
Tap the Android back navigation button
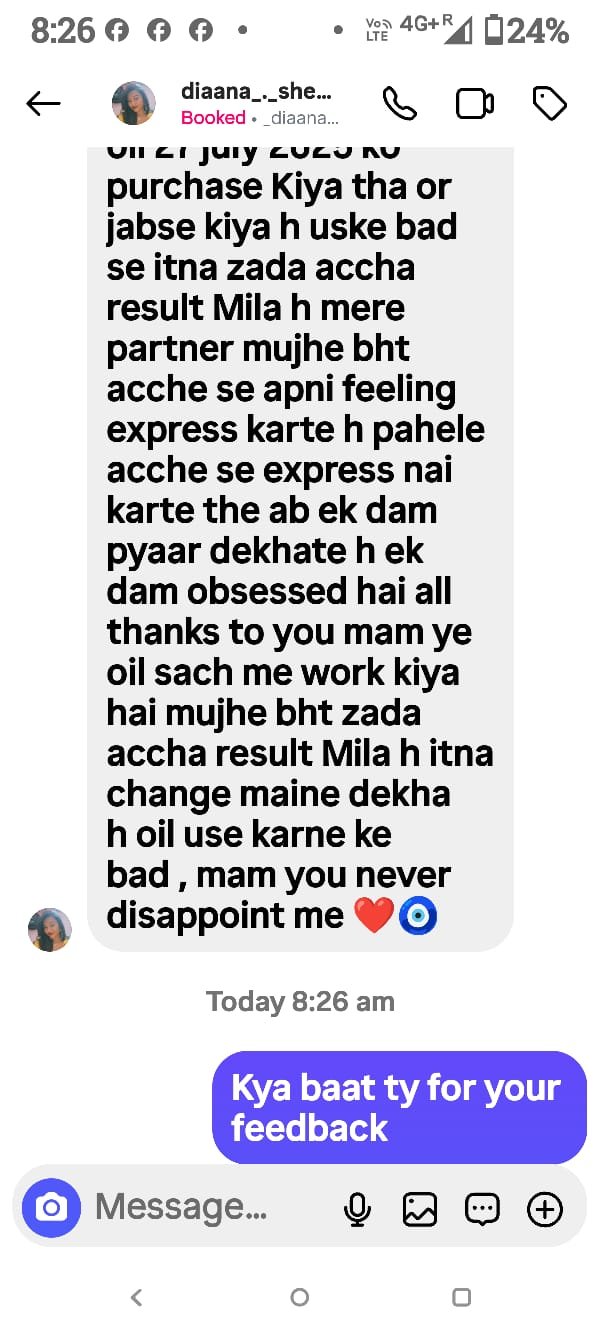pos(137,1297)
